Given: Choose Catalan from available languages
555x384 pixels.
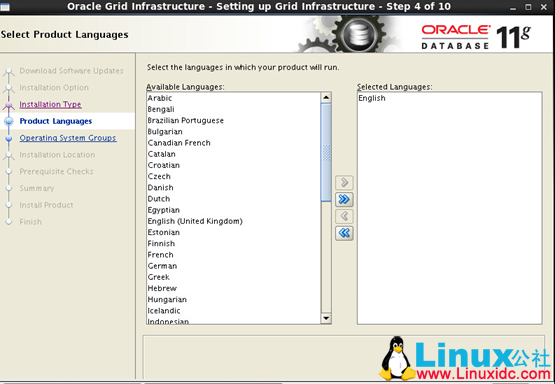Looking at the screenshot, I should point(234,154).
